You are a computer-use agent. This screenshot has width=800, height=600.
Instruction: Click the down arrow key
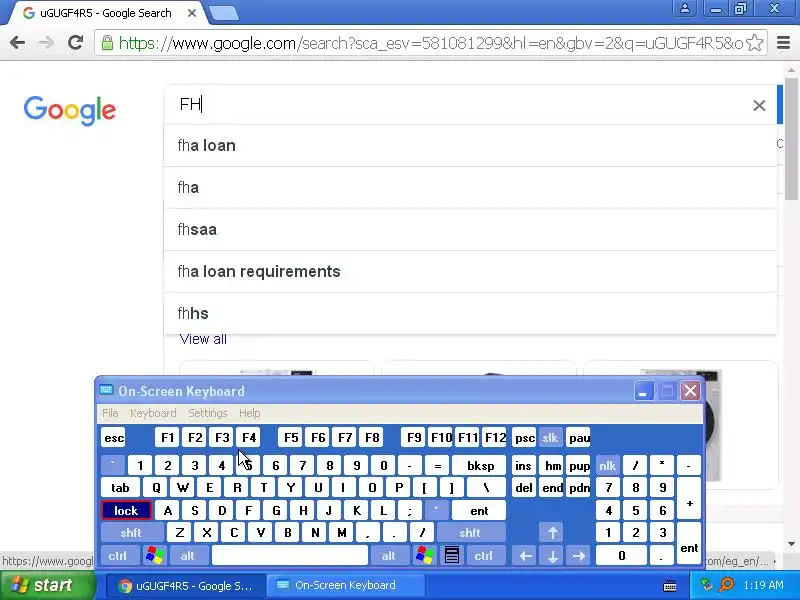click(x=552, y=555)
